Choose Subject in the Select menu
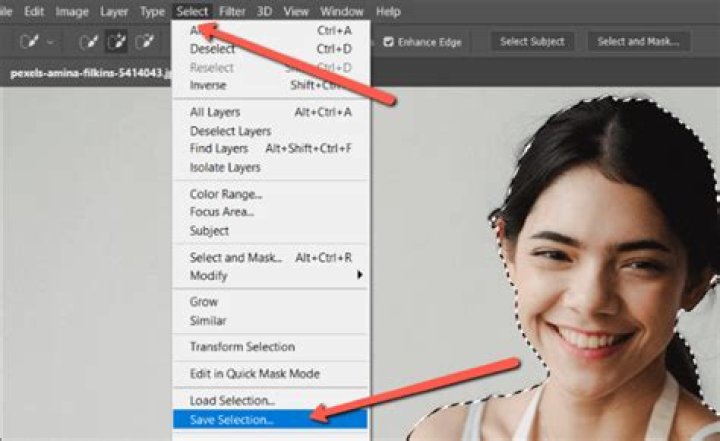The height and width of the screenshot is (441, 720). (270, 231)
